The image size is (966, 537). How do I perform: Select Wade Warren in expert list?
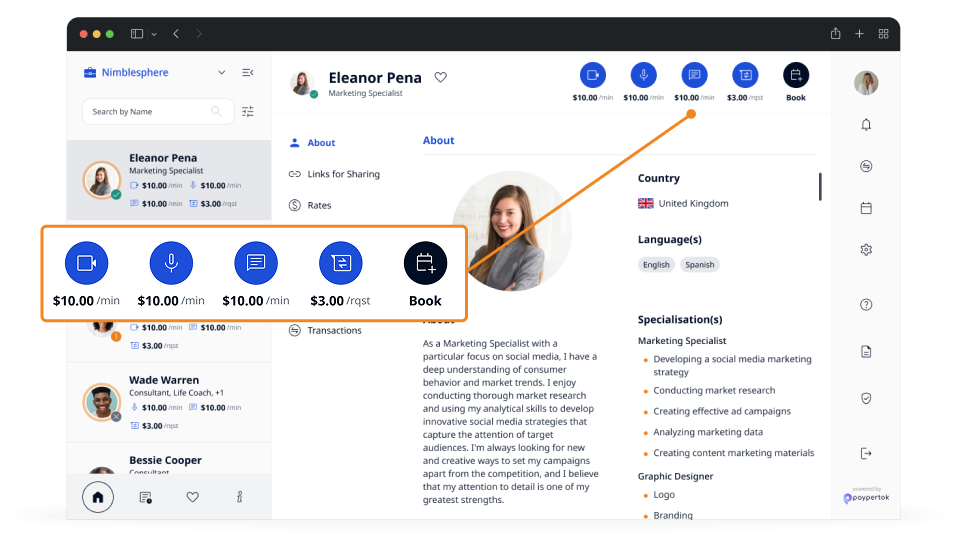click(169, 402)
